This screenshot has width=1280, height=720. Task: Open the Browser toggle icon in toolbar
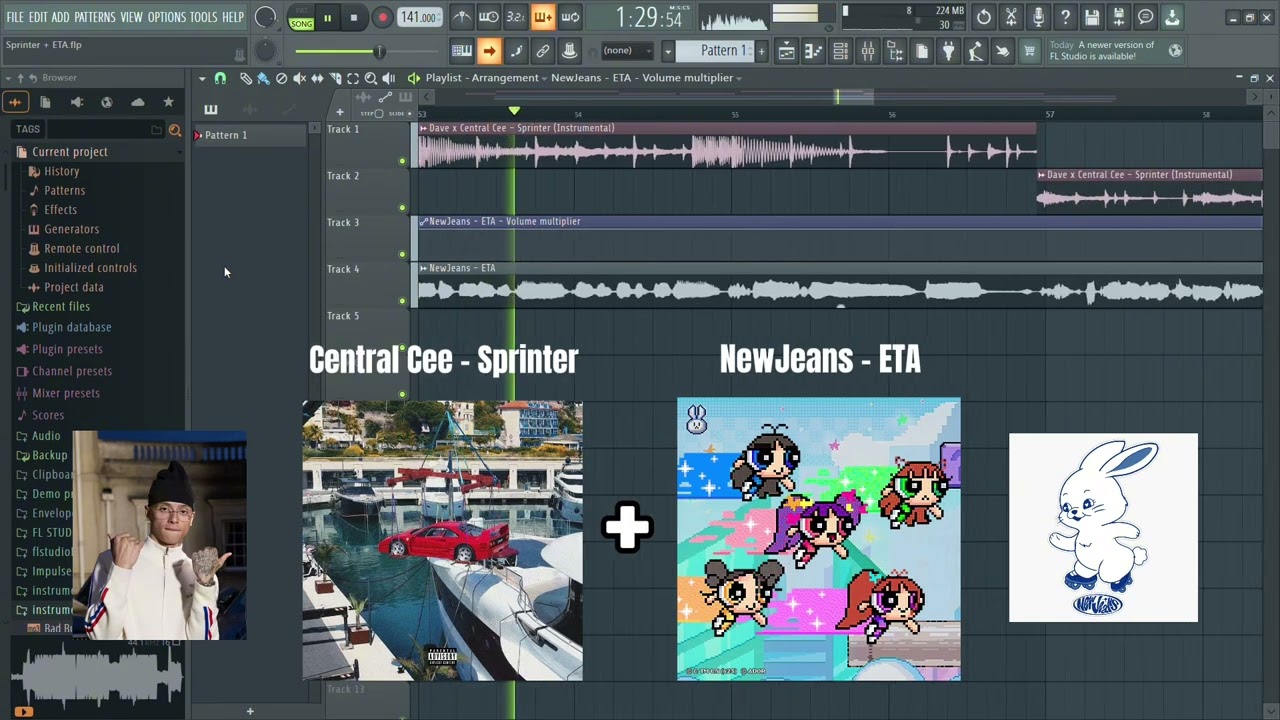[895, 51]
